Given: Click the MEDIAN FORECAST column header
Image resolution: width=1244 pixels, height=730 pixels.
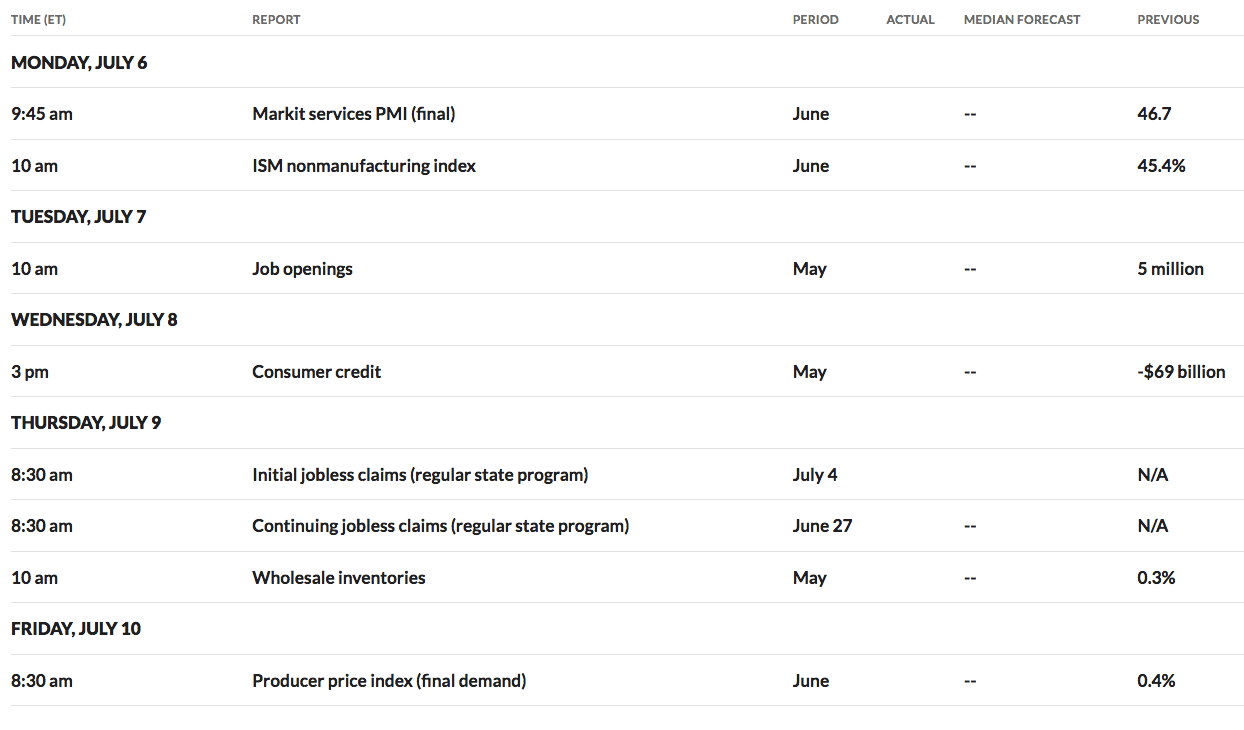Looking at the screenshot, I should coord(1022,19).
